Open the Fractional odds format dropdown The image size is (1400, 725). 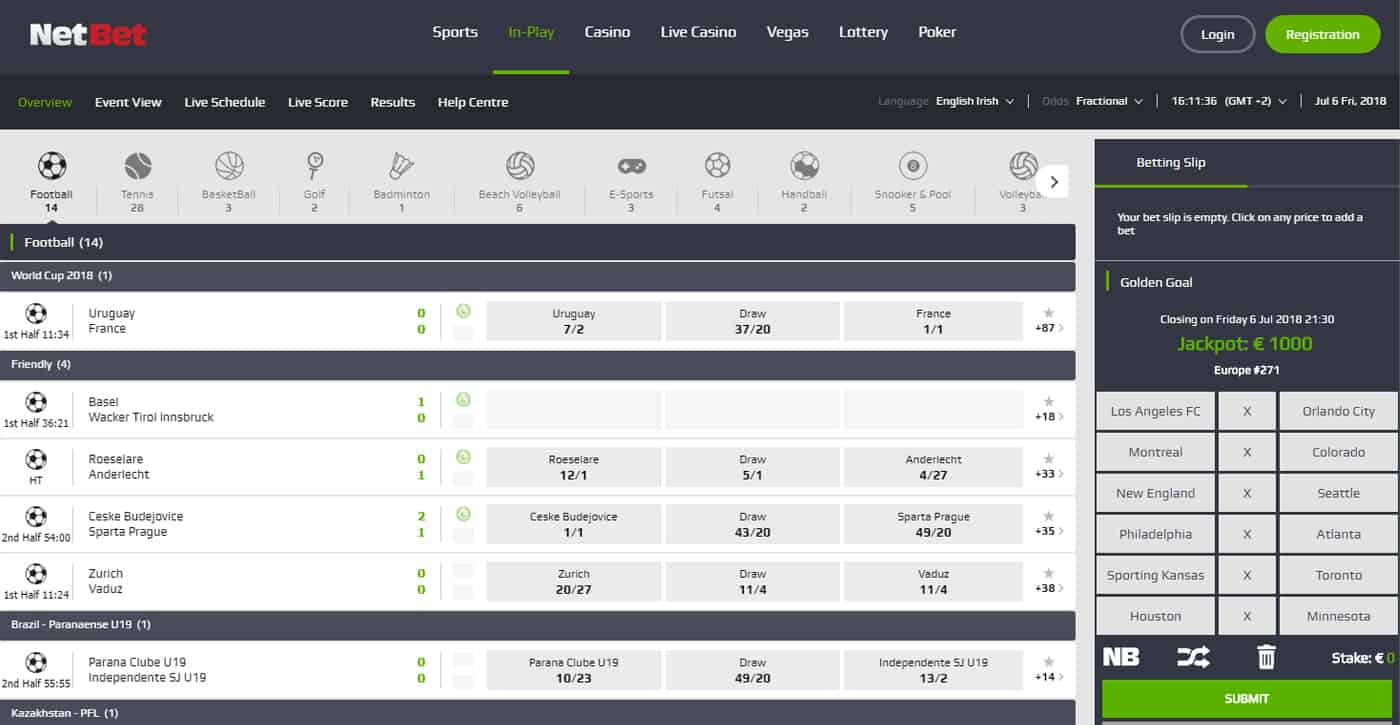(1109, 101)
